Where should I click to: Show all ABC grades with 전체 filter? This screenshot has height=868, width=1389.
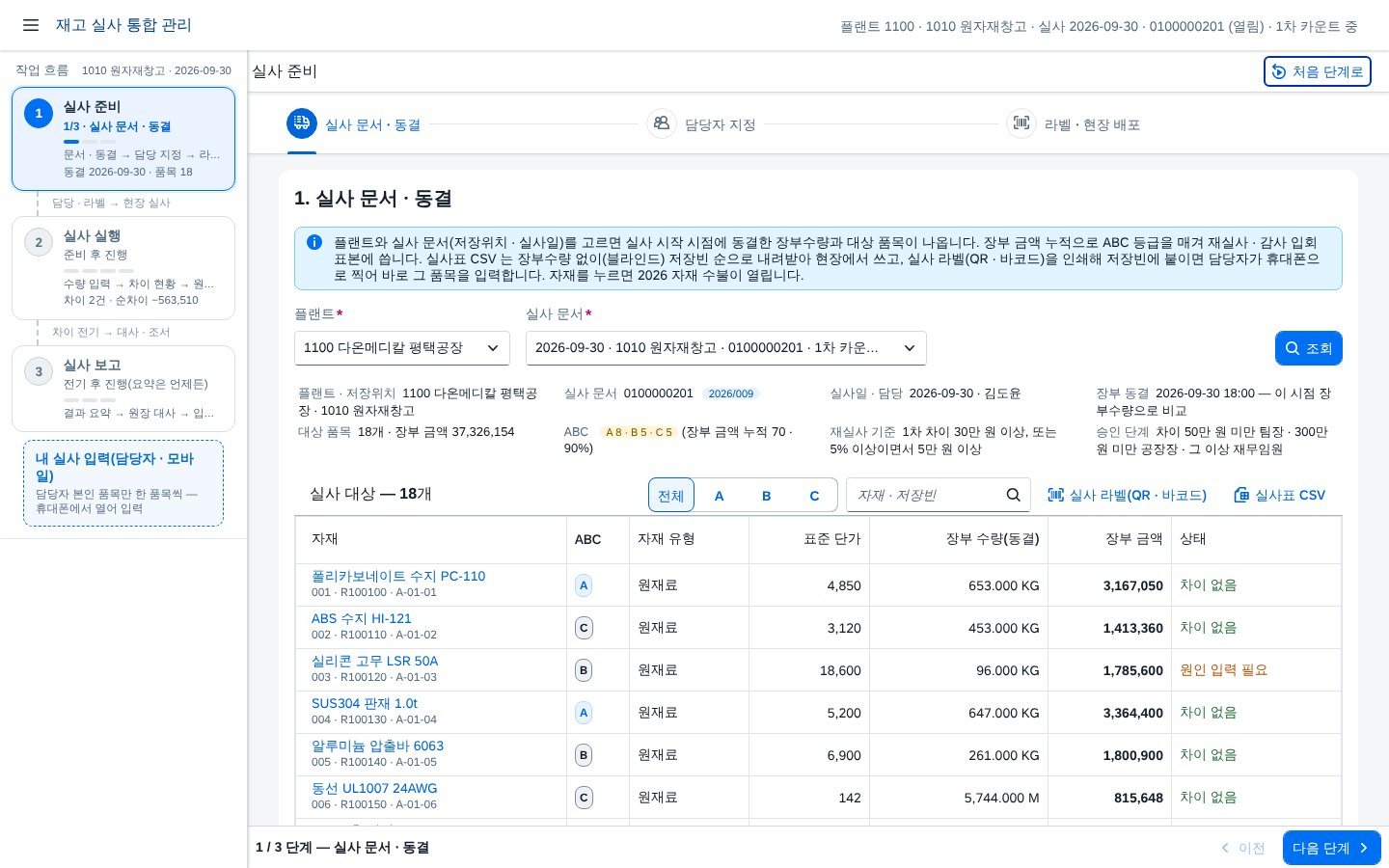point(671,495)
